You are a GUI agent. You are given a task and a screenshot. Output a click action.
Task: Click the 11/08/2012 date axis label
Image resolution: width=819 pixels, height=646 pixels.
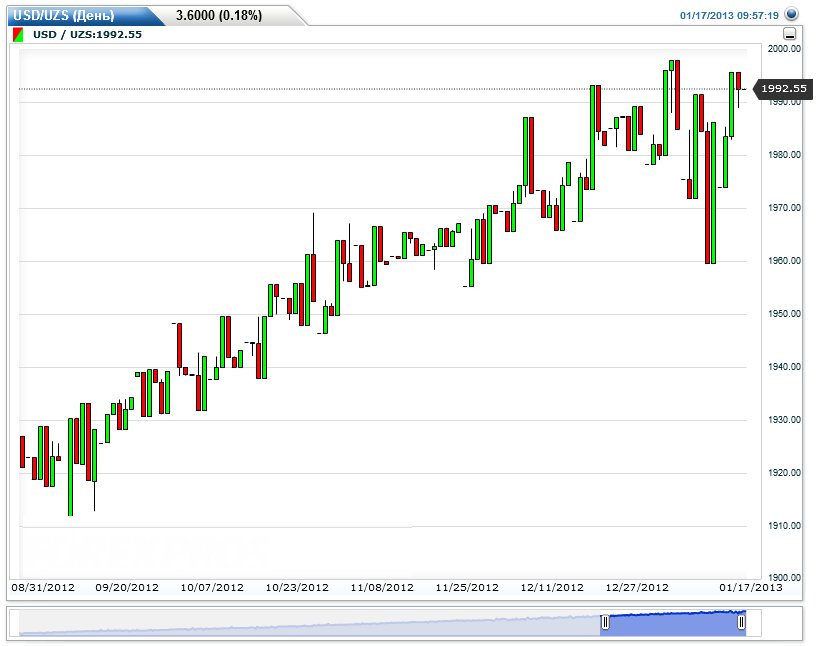382,588
